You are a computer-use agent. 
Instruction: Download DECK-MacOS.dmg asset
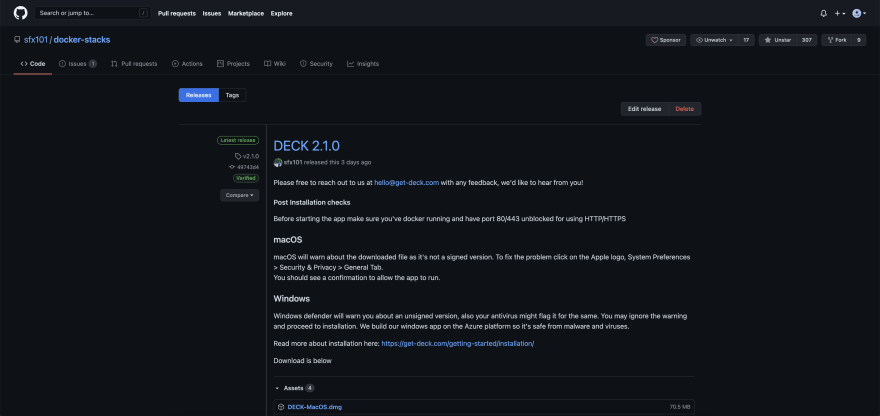(314, 407)
